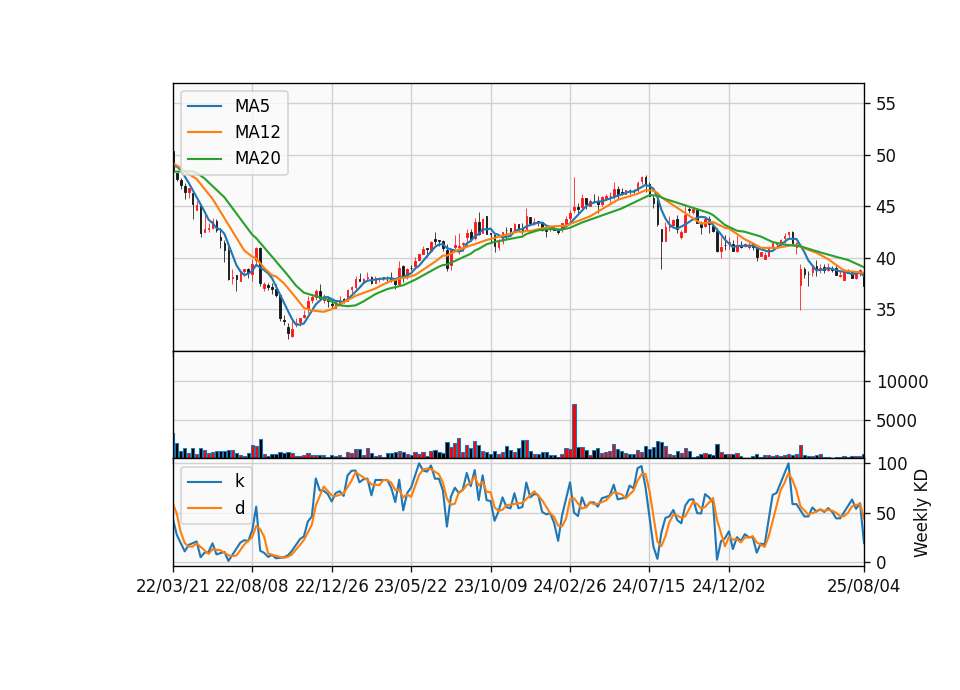Viewport: 960px width, 690px height.
Task: Click the Weekly KD axis title
Action: click(x=921, y=513)
